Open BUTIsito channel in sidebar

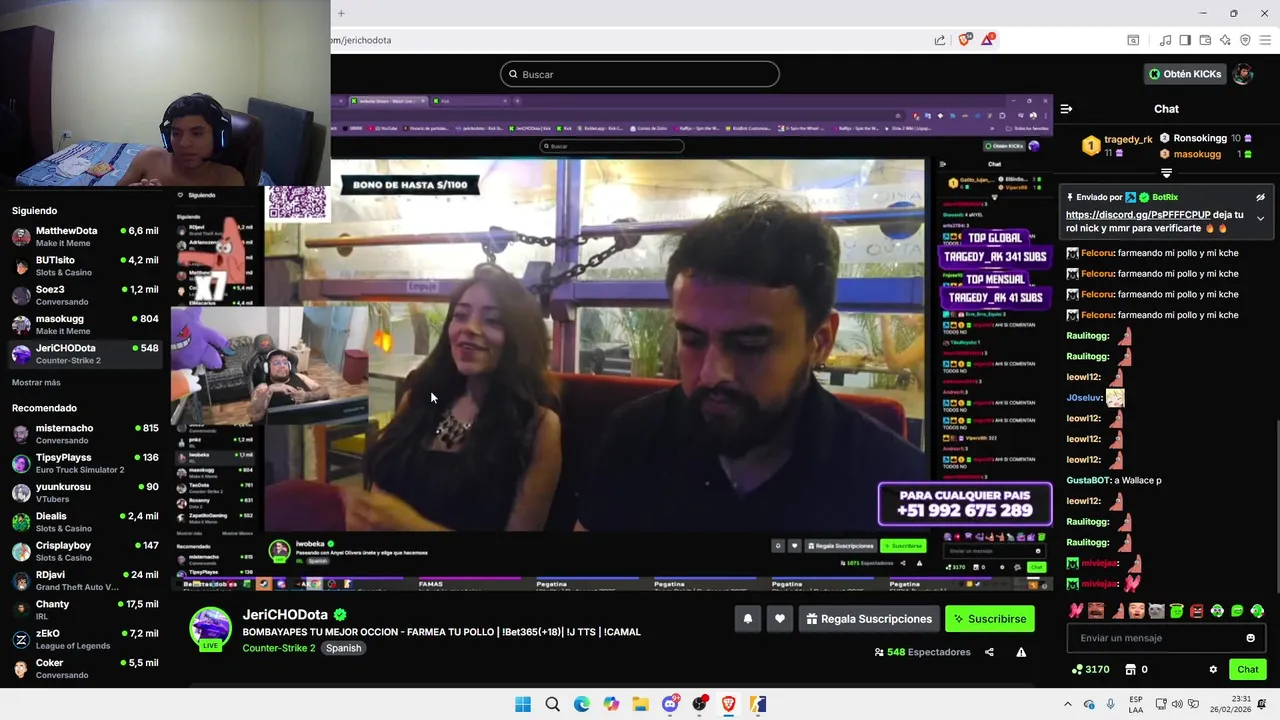(84, 266)
